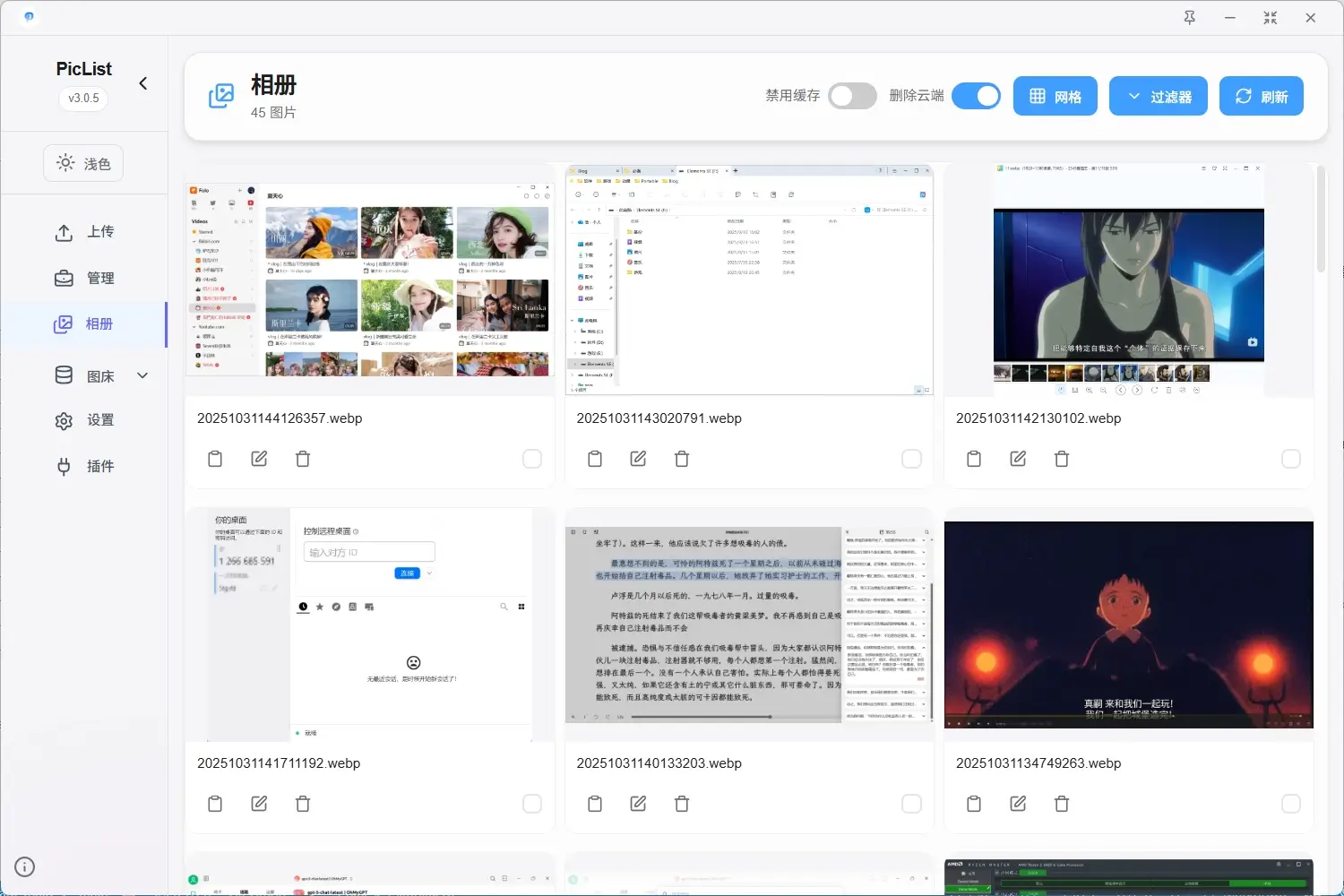Tick the 20251031143020791.webp checkbox
1344x896 pixels.
(911, 459)
